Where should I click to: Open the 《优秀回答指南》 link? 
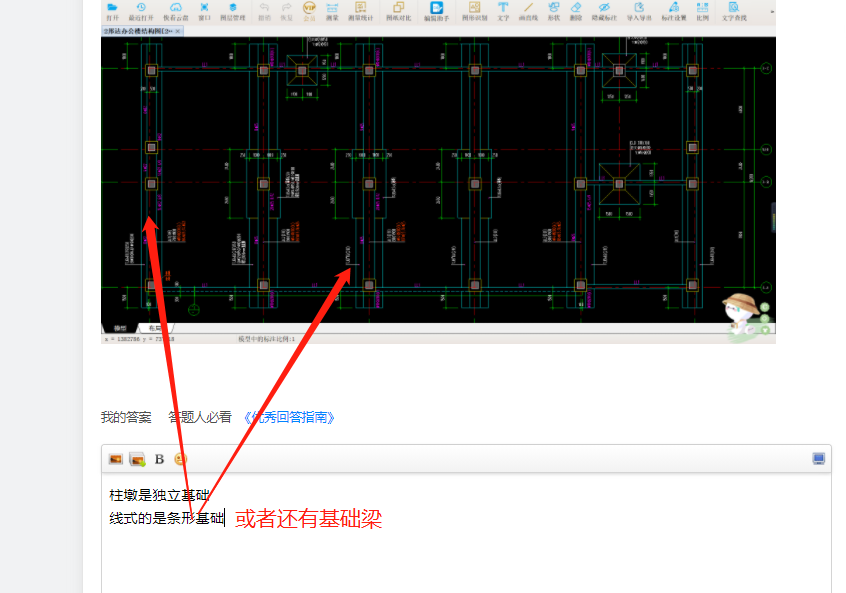pos(289,417)
